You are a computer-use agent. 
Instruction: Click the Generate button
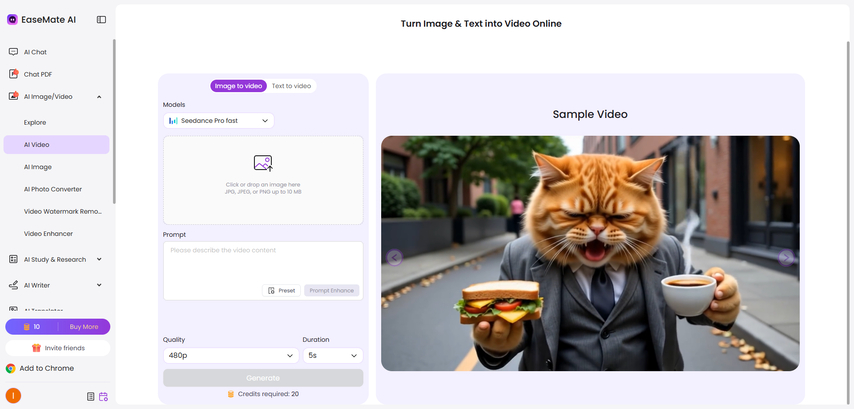point(263,378)
